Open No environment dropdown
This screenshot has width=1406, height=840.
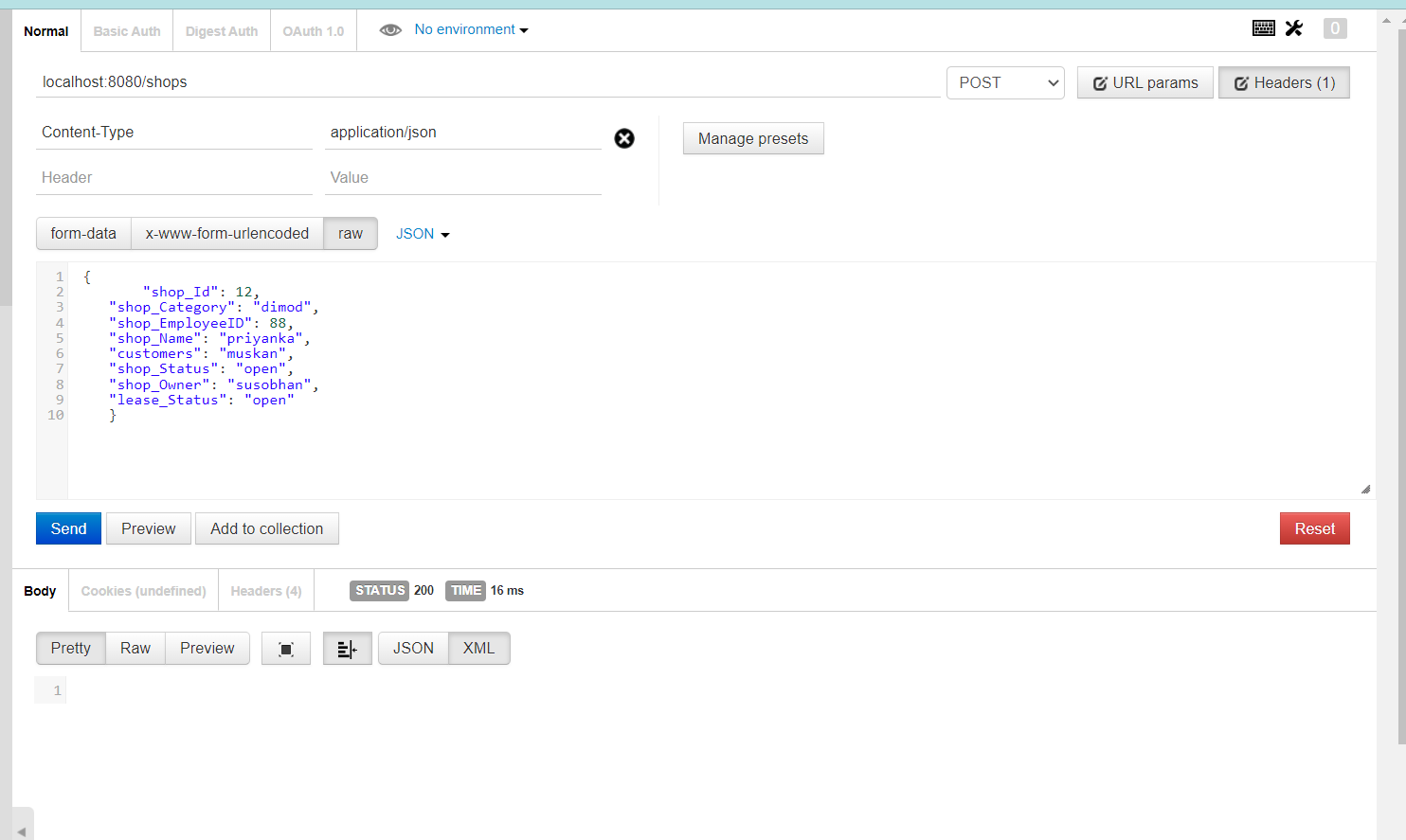click(471, 30)
